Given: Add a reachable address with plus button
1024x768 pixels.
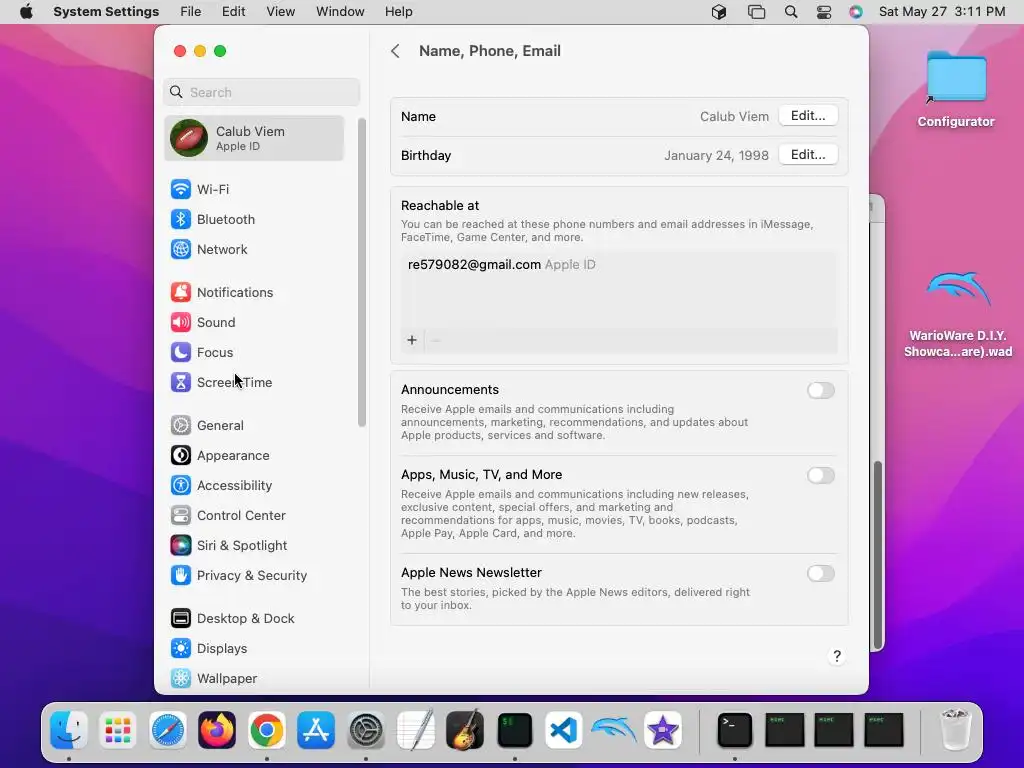Looking at the screenshot, I should 412,340.
